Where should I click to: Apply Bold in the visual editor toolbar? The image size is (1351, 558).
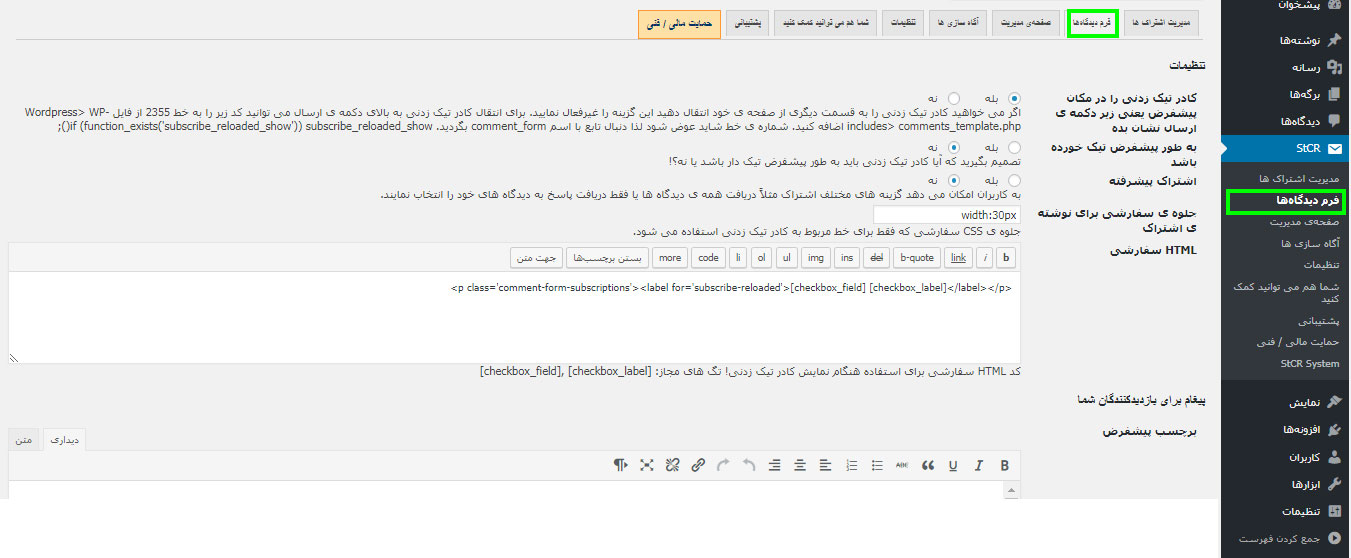click(1004, 465)
